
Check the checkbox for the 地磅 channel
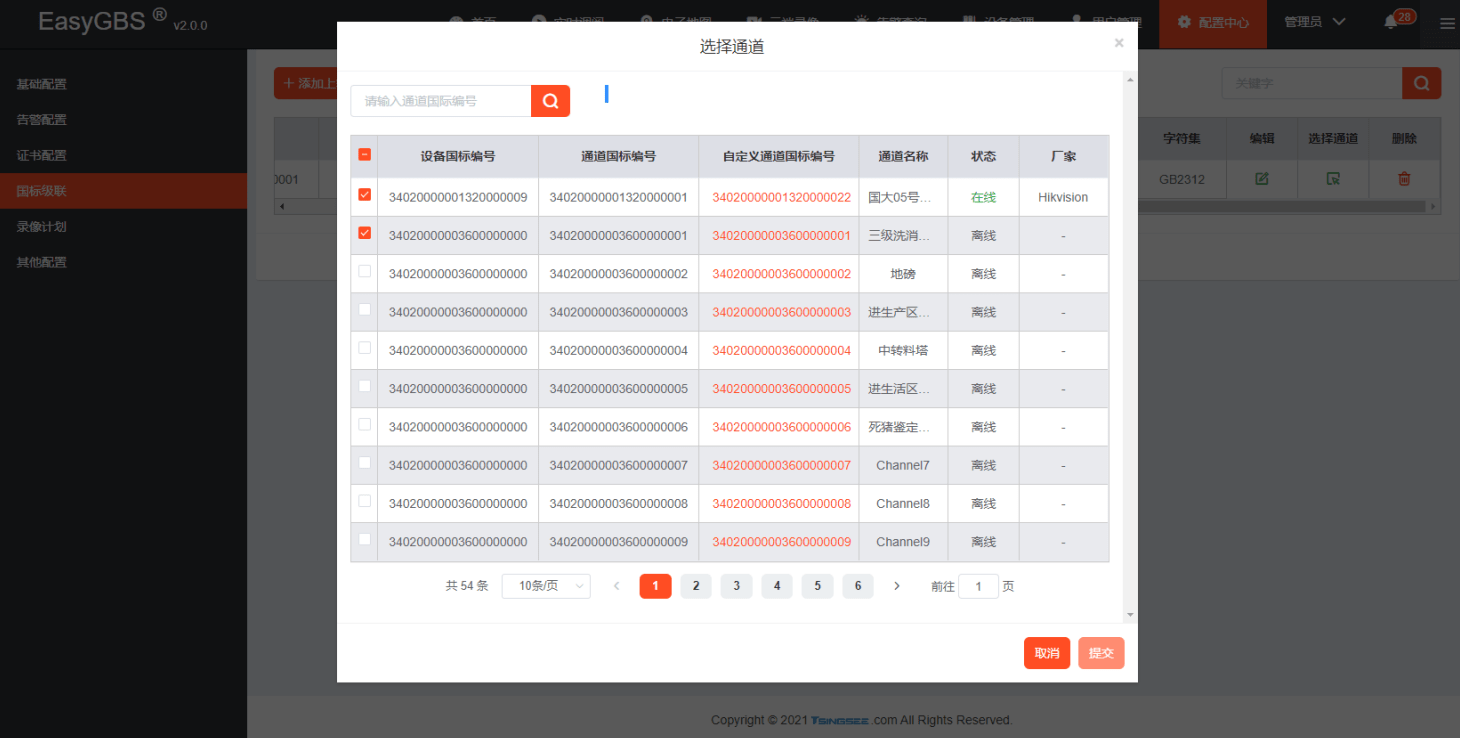[x=364, y=271]
